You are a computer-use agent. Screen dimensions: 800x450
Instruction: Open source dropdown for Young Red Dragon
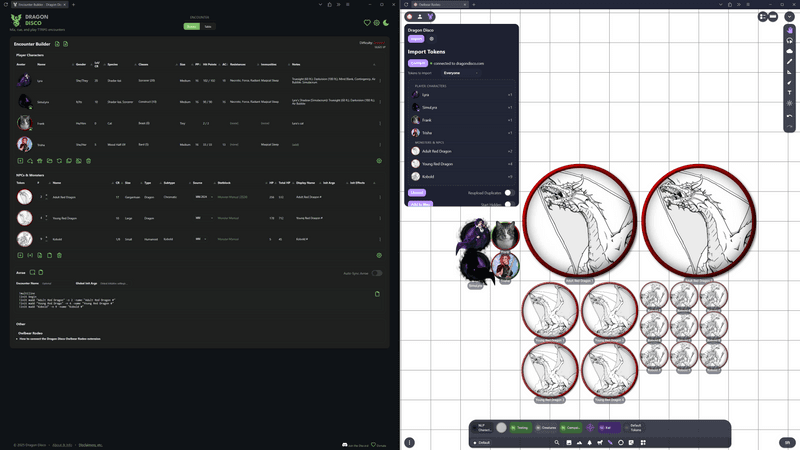click(x=204, y=218)
